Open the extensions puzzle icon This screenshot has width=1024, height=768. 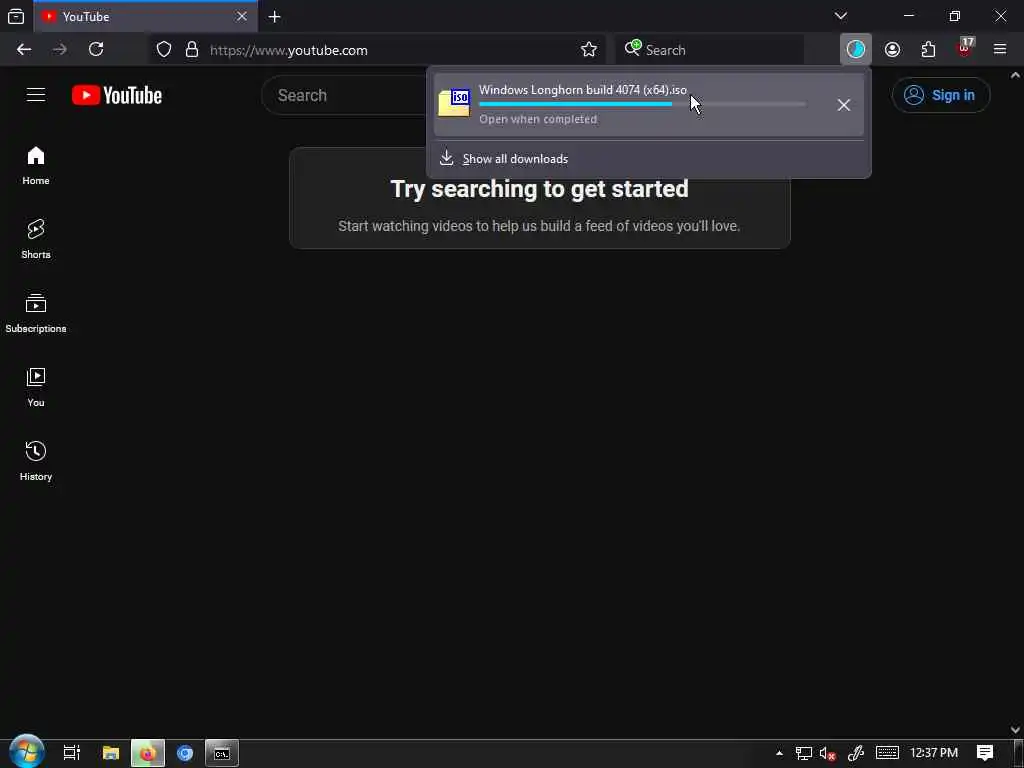click(x=928, y=50)
